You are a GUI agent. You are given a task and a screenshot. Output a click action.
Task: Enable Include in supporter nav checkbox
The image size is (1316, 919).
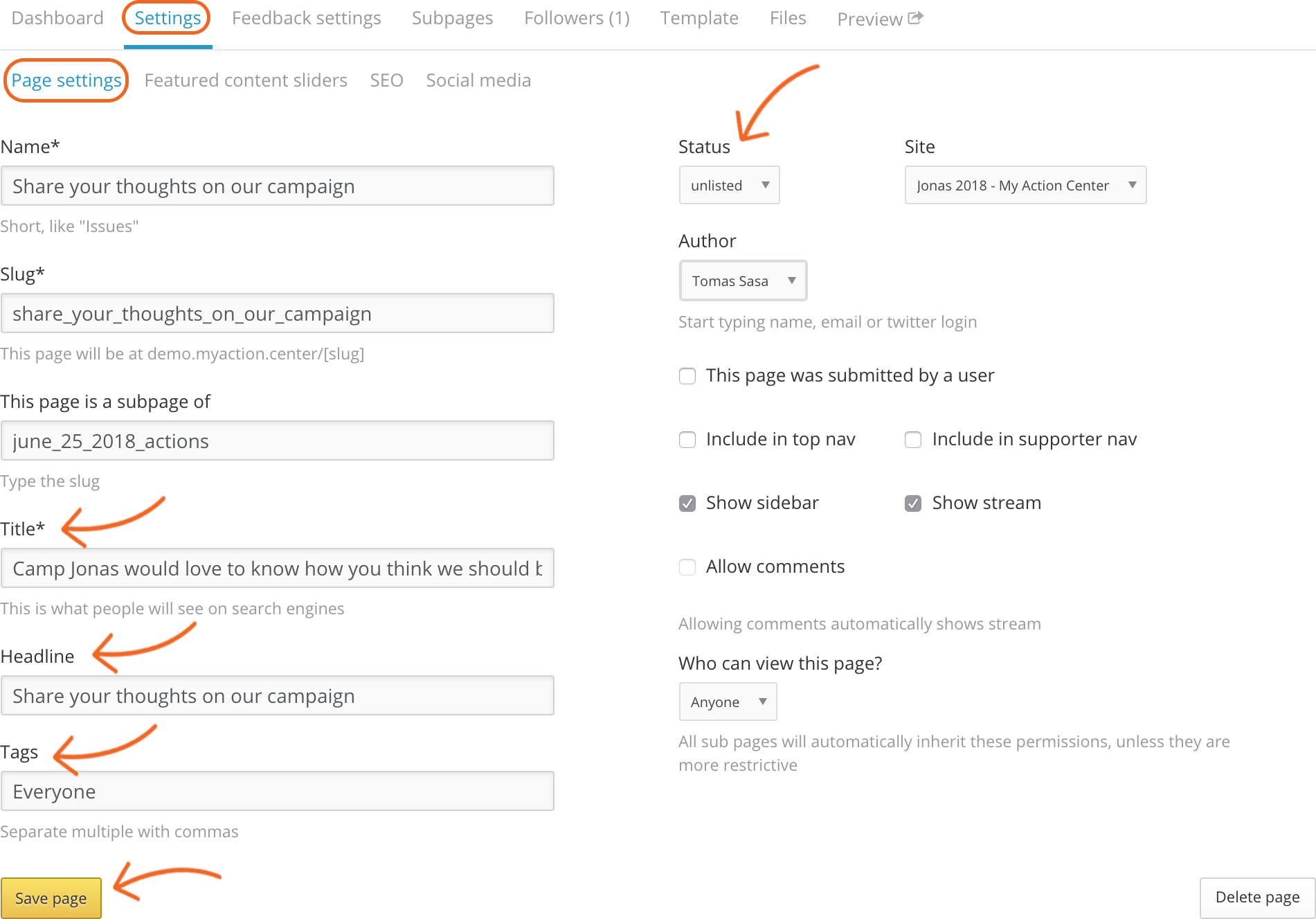point(913,440)
